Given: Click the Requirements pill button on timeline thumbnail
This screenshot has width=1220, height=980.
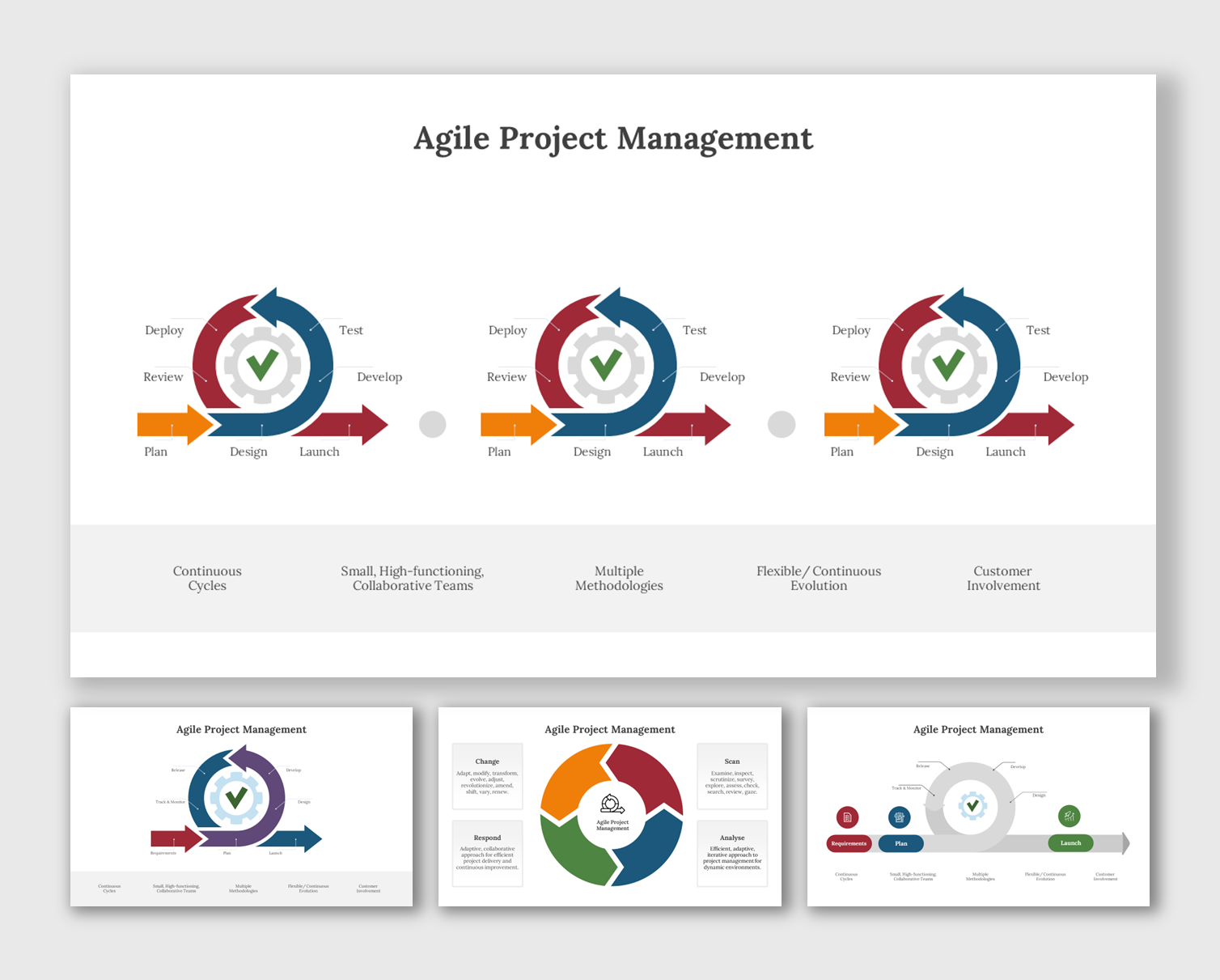Looking at the screenshot, I should point(849,844).
